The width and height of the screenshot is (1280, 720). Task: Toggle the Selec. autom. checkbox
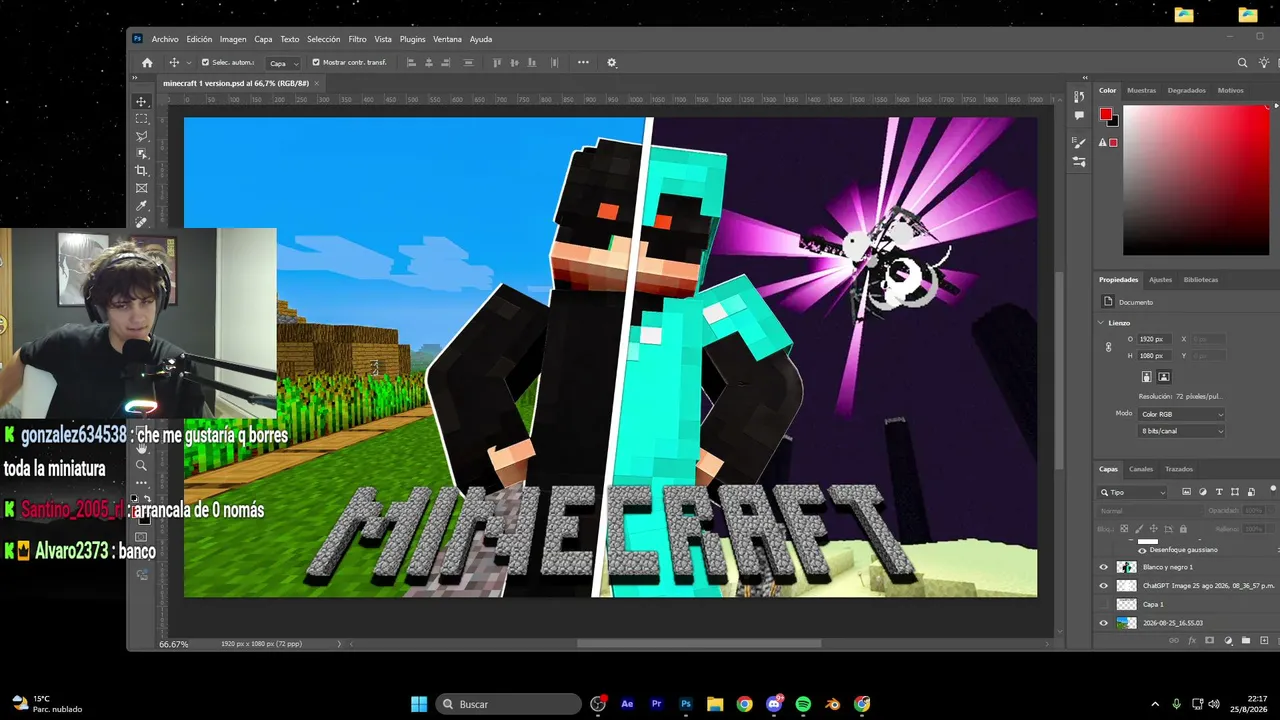pos(206,62)
